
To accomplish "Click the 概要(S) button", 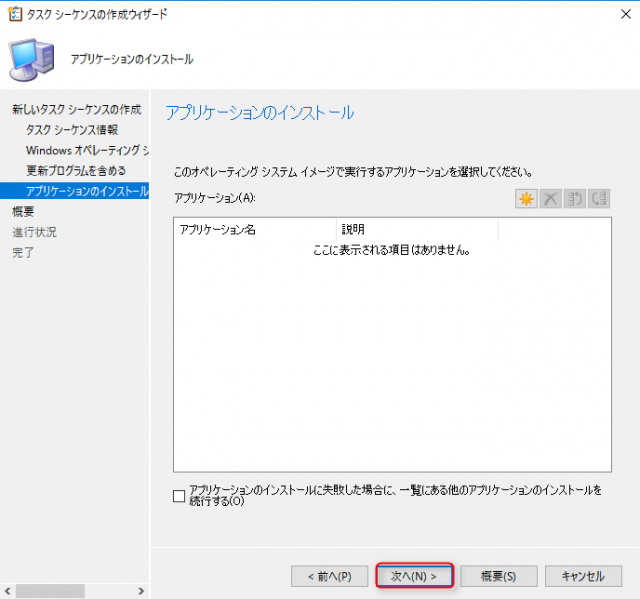I will pyautogui.click(x=498, y=576).
